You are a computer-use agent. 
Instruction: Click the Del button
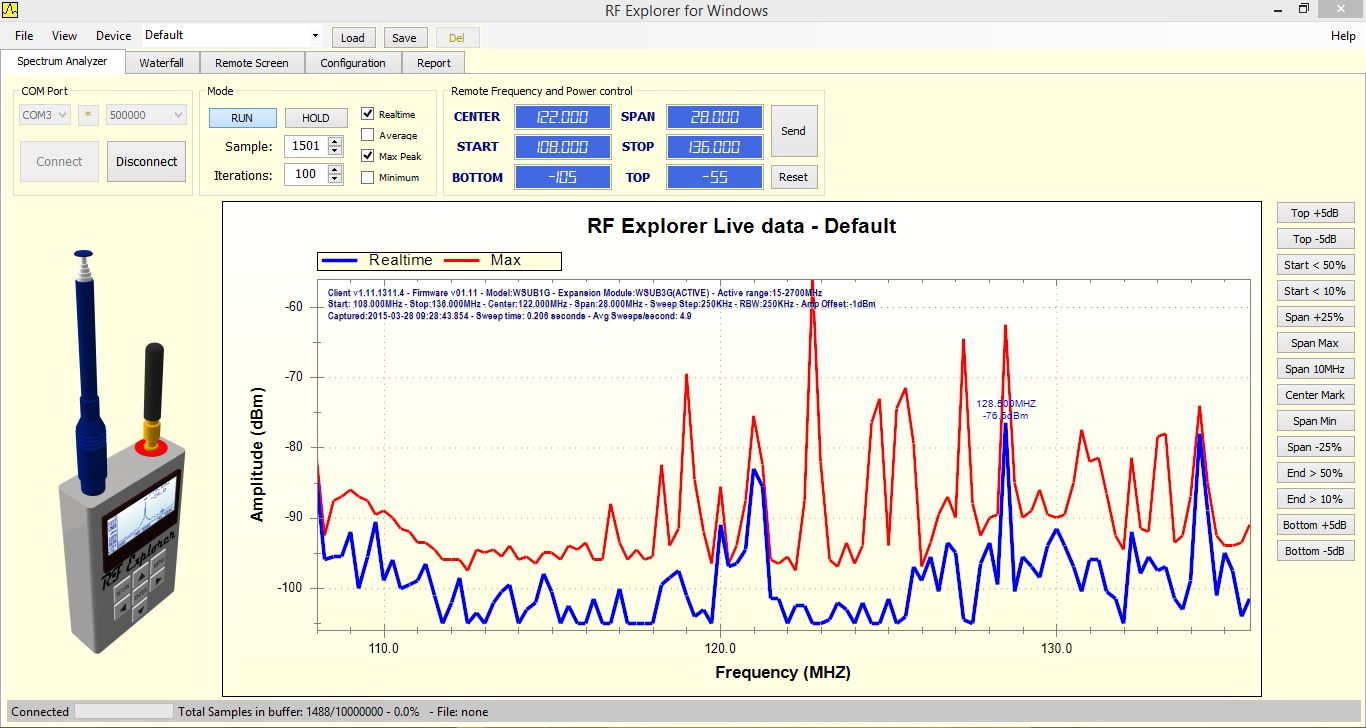click(x=457, y=38)
